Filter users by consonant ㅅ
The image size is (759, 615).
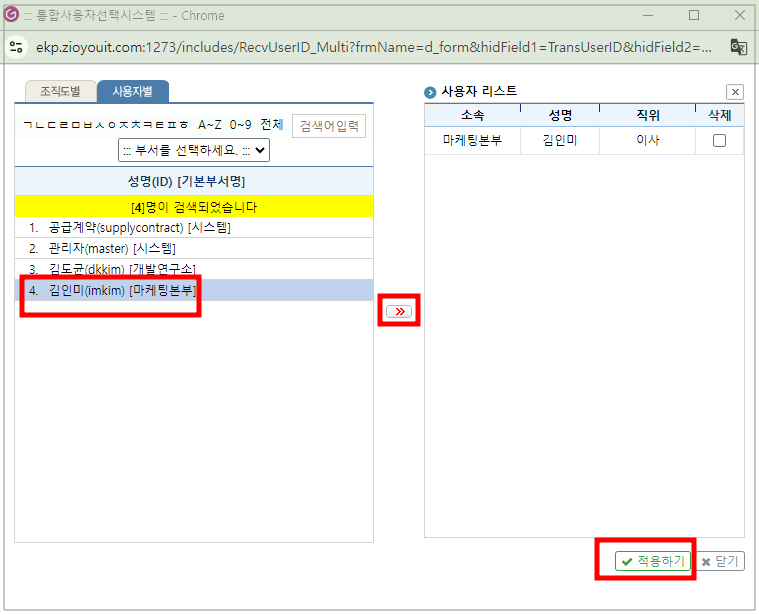tap(100, 125)
